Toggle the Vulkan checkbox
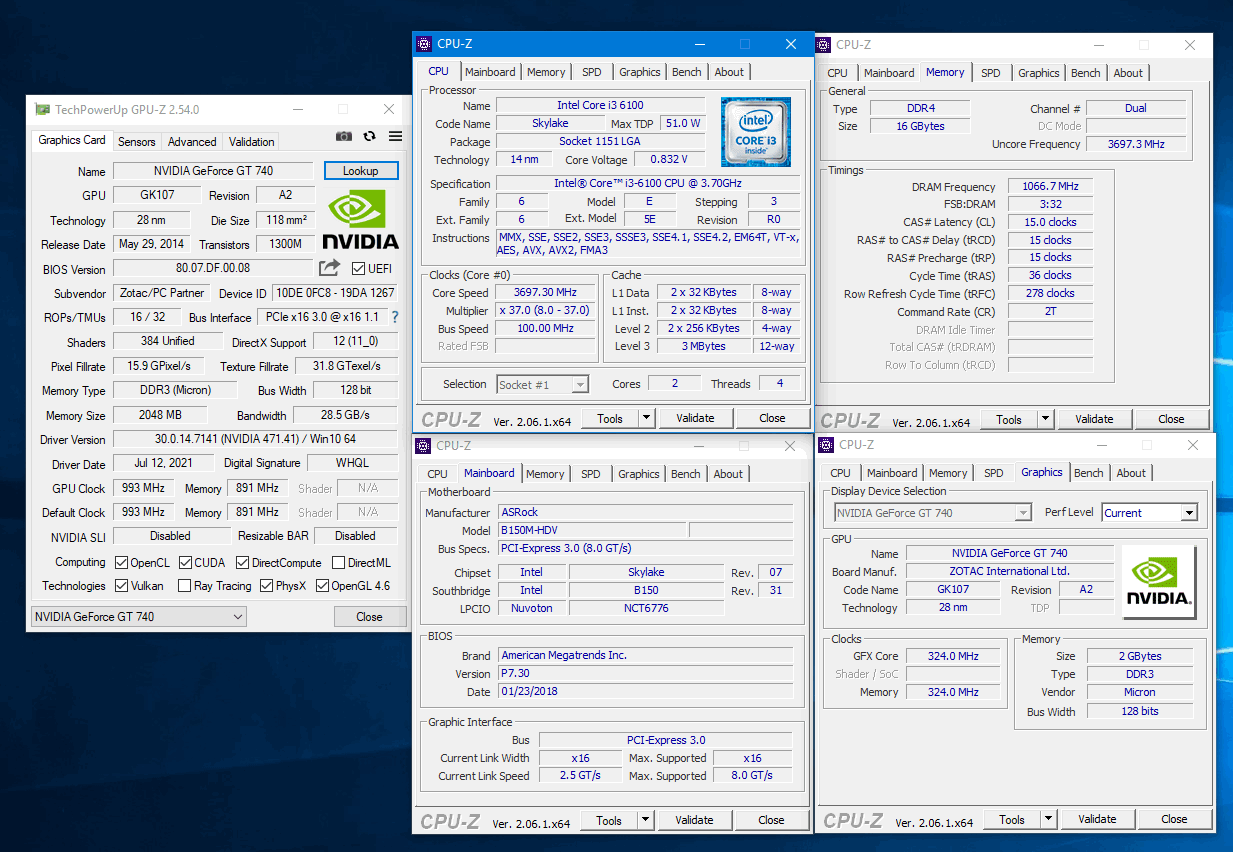This screenshot has width=1233, height=852. click(x=121, y=586)
